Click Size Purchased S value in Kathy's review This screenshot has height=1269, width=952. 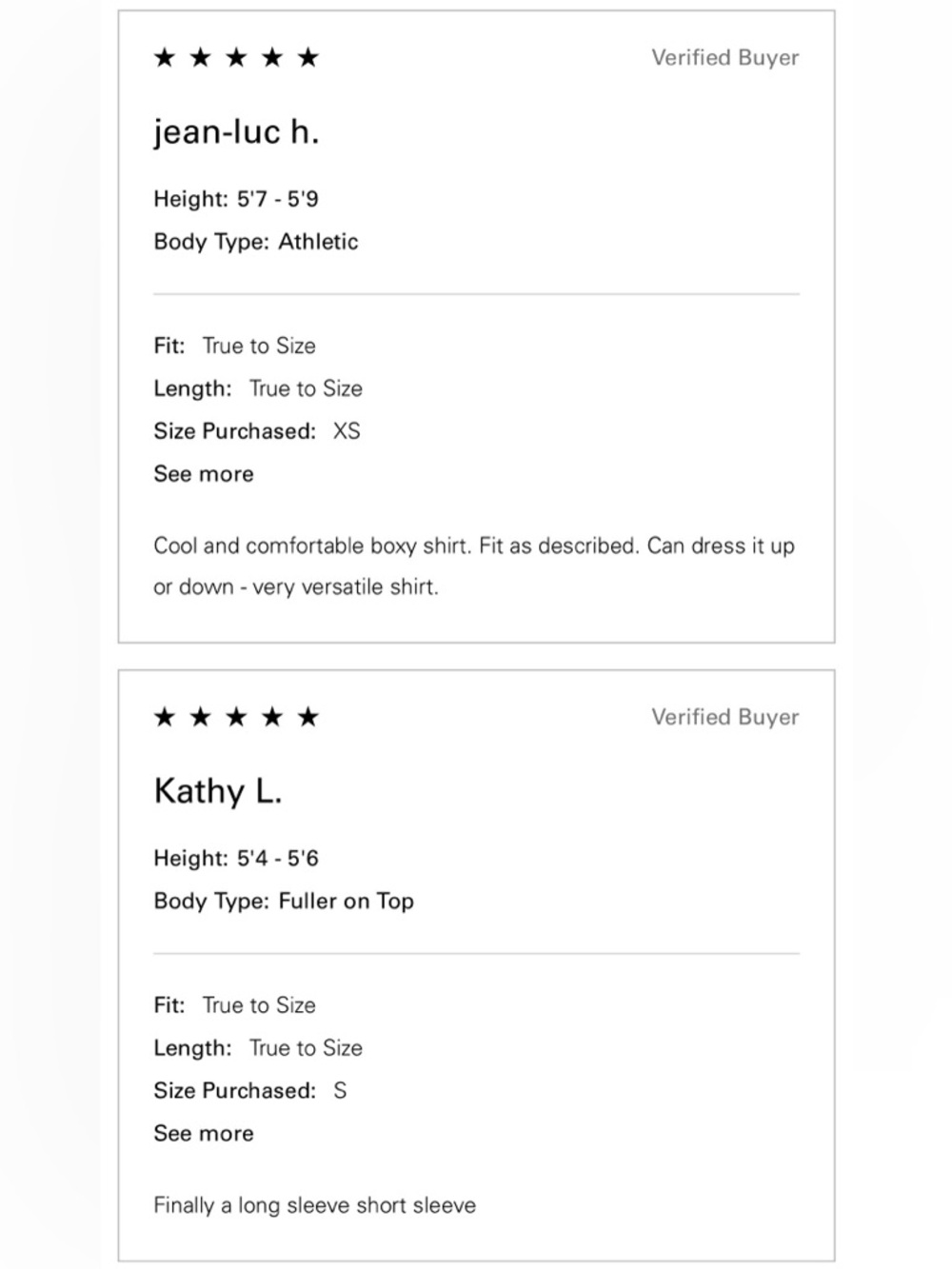340,1091
